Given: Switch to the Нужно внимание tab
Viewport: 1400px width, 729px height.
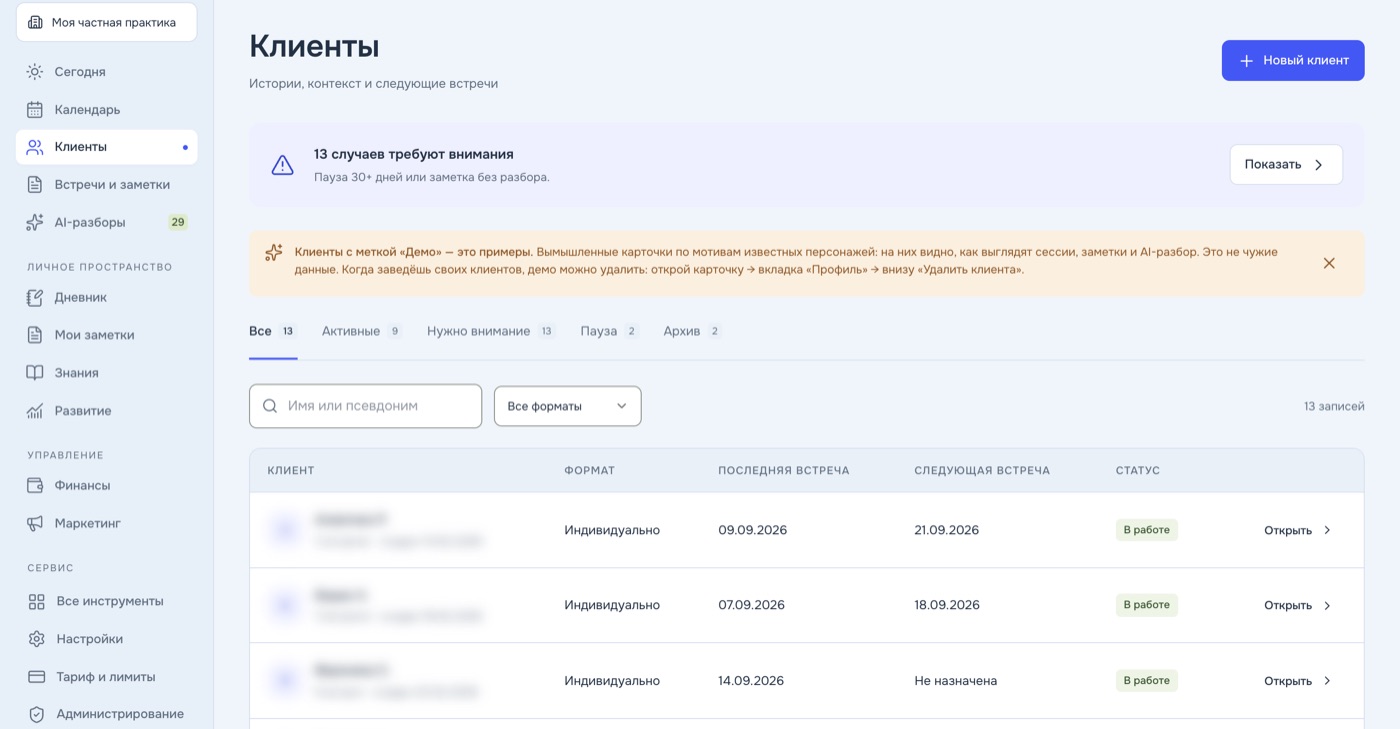Looking at the screenshot, I should (x=491, y=331).
